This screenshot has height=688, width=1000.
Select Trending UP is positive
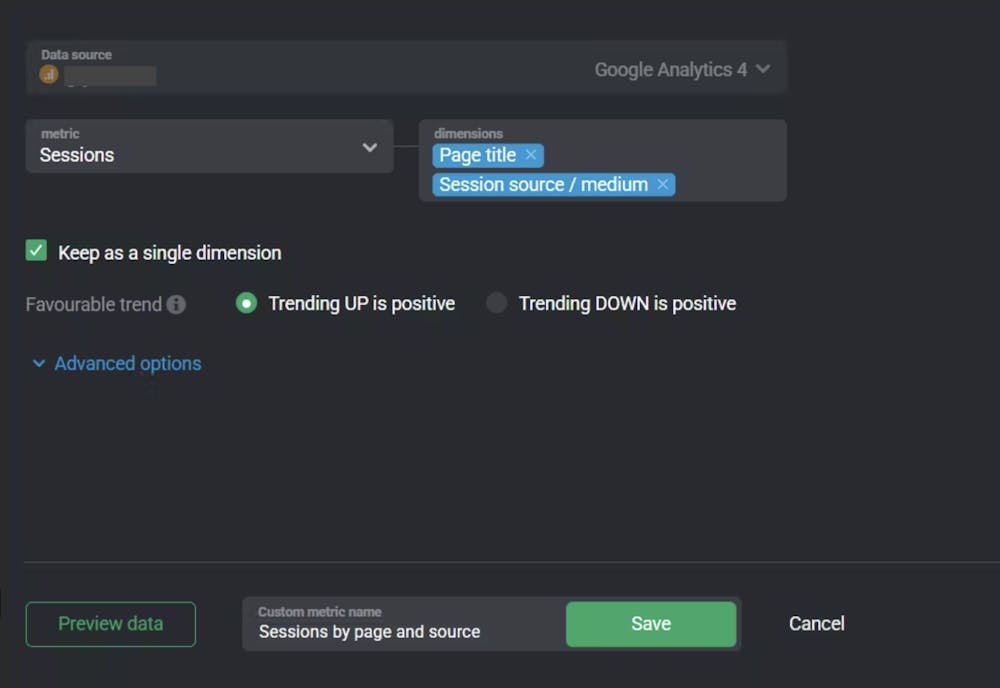[x=246, y=302]
